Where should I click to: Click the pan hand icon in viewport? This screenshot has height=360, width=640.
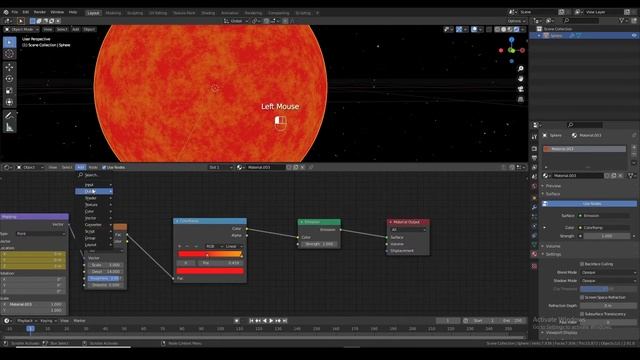[520, 78]
